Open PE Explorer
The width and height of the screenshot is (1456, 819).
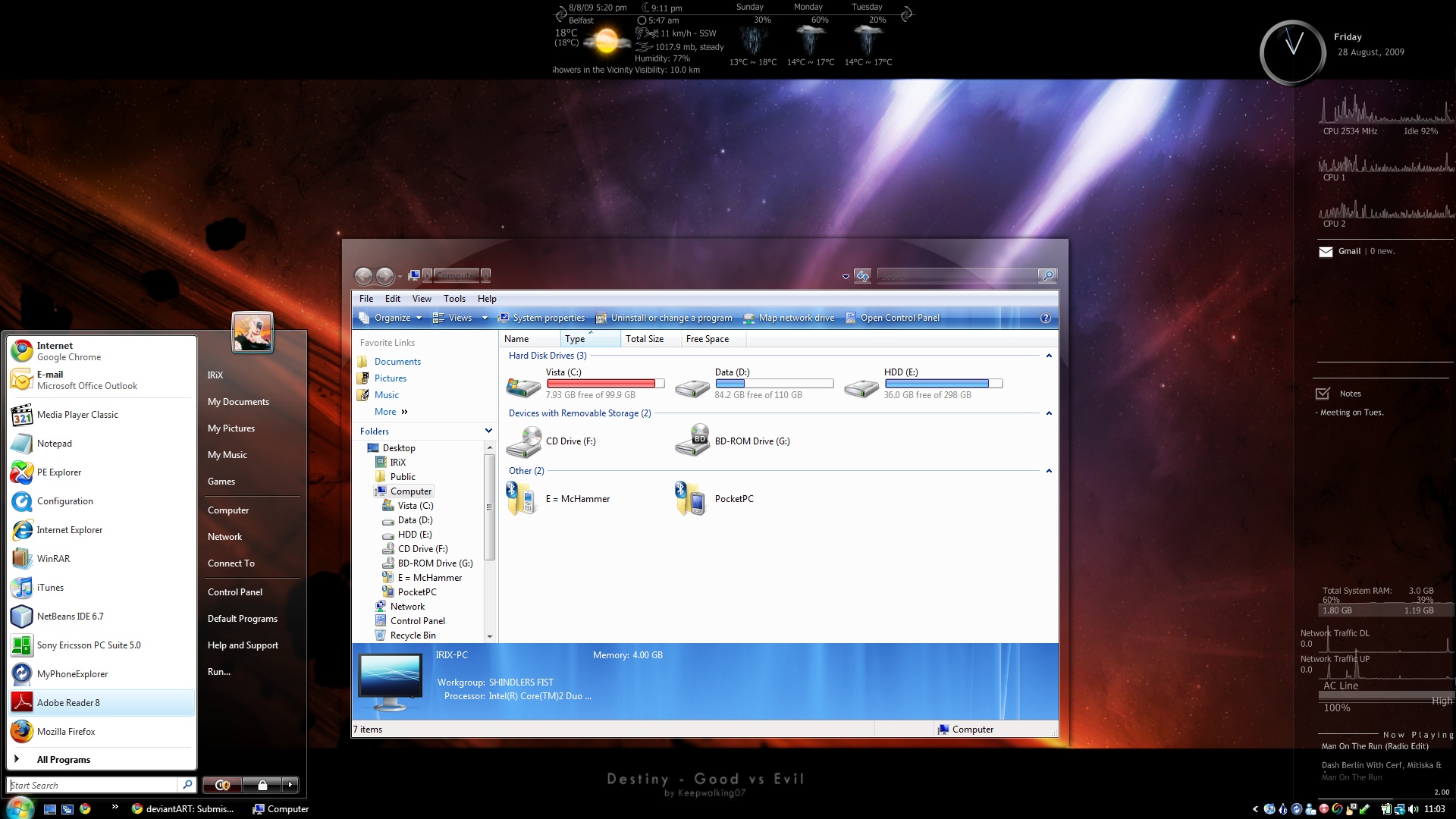pyautogui.click(x=102, y=472)
